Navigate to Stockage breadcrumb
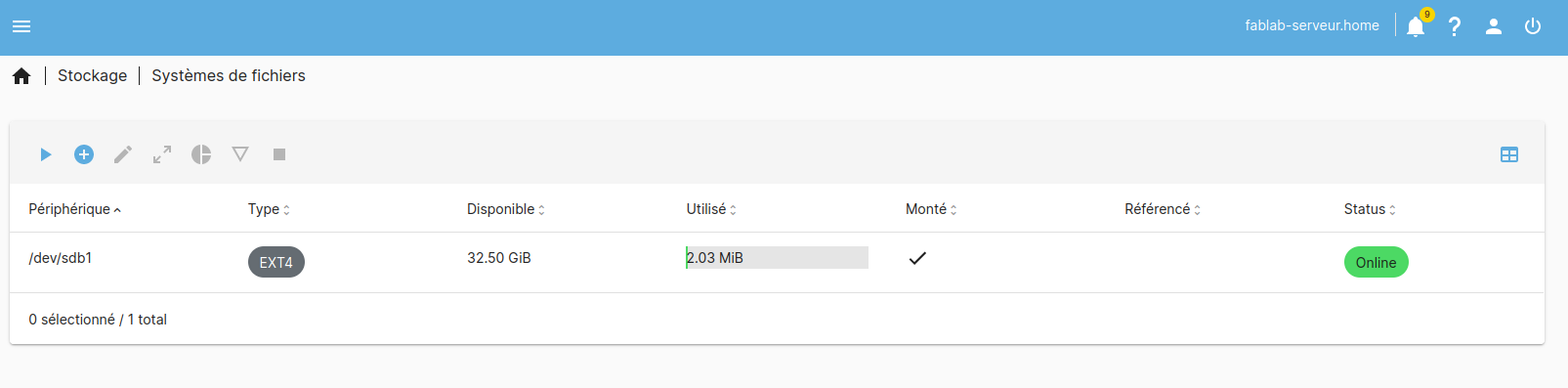 [92, 75]
